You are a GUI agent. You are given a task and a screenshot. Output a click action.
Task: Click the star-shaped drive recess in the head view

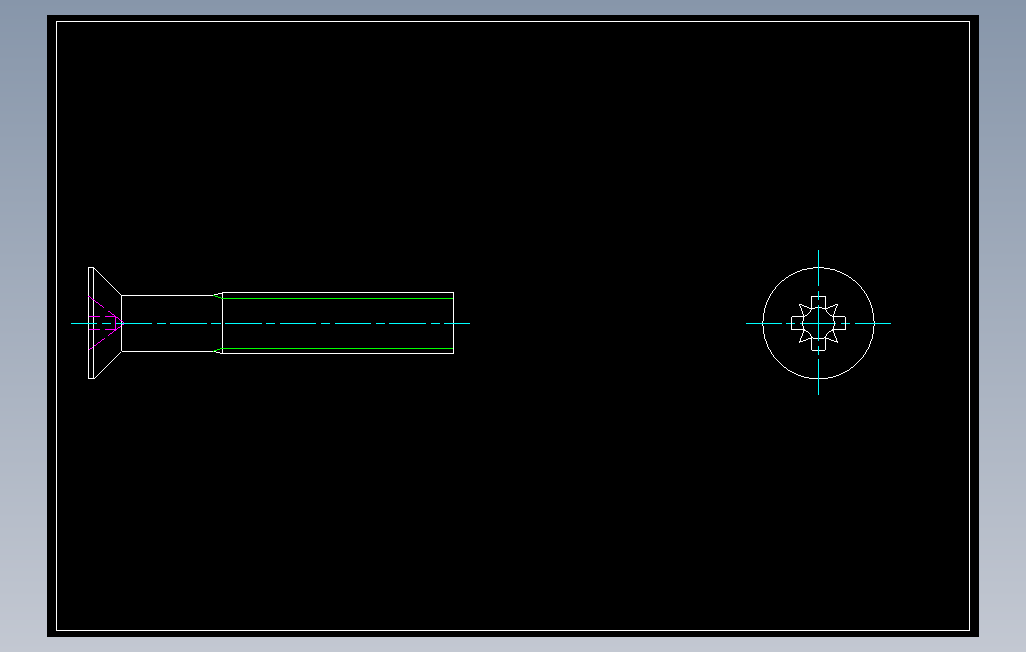click(x=818, y=323)
